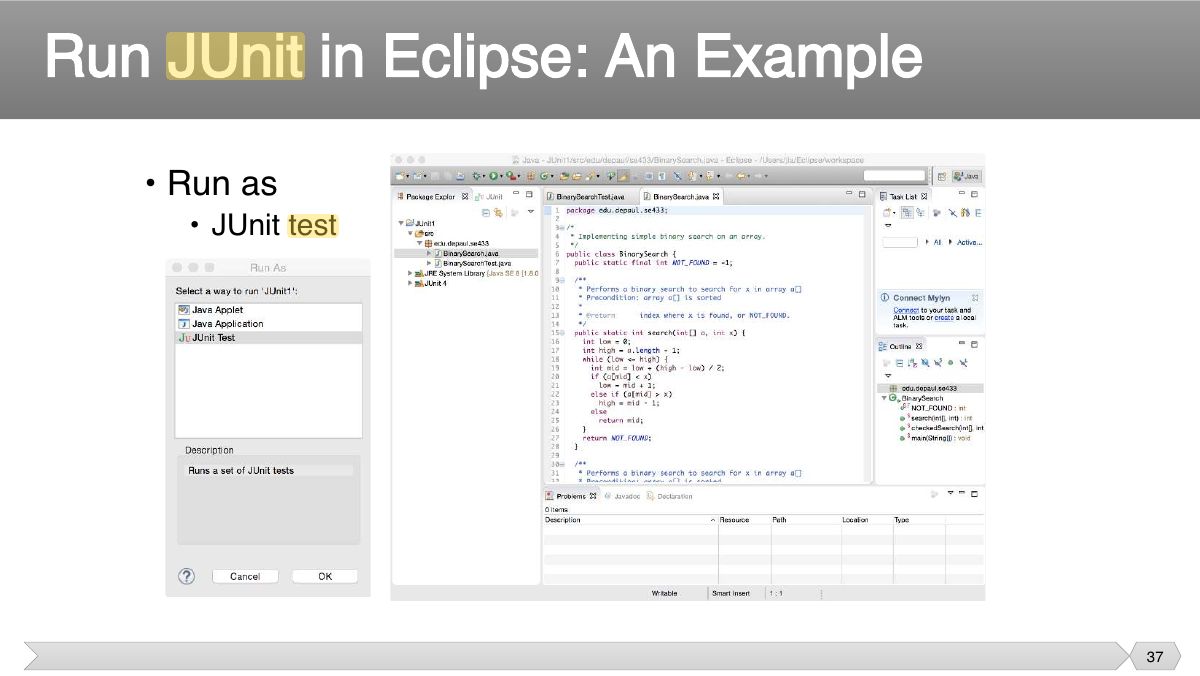Viewport: 1200px width, 676px height.
Task: Click the green Run button in Eclipse toolbar
Action: tap(493, 176)
